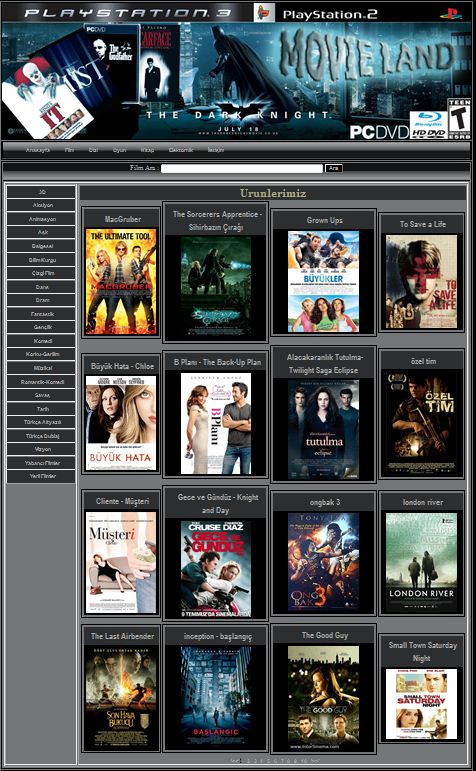The height and width of the screenshot is (771, 476).
Task: Click the Blu-ray HD DVD badge
Action: pos(428,124)
